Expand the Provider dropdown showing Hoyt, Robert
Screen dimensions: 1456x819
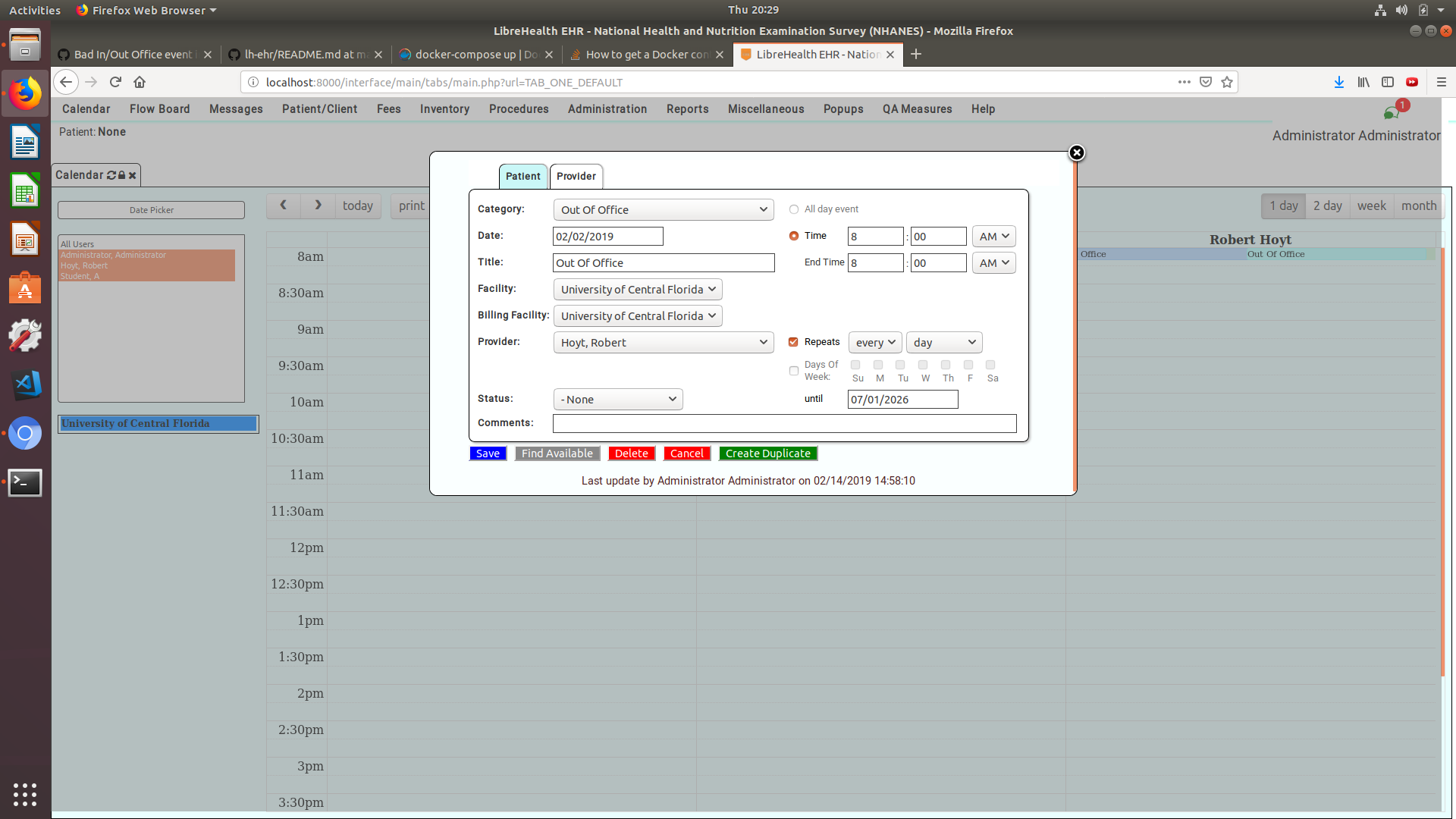click(x=664, y=343)
